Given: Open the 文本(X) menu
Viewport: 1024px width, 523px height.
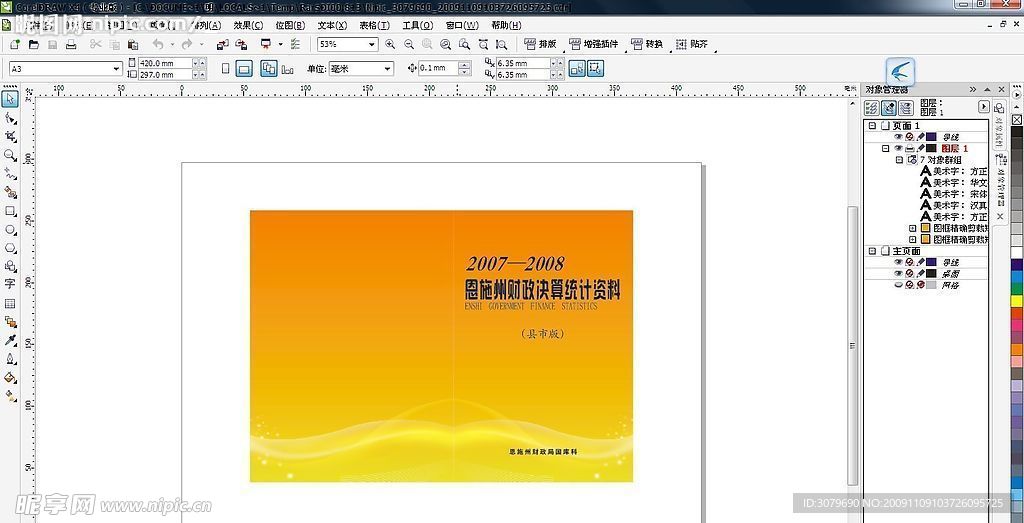Looking at the screenshot, I should 332,25.
